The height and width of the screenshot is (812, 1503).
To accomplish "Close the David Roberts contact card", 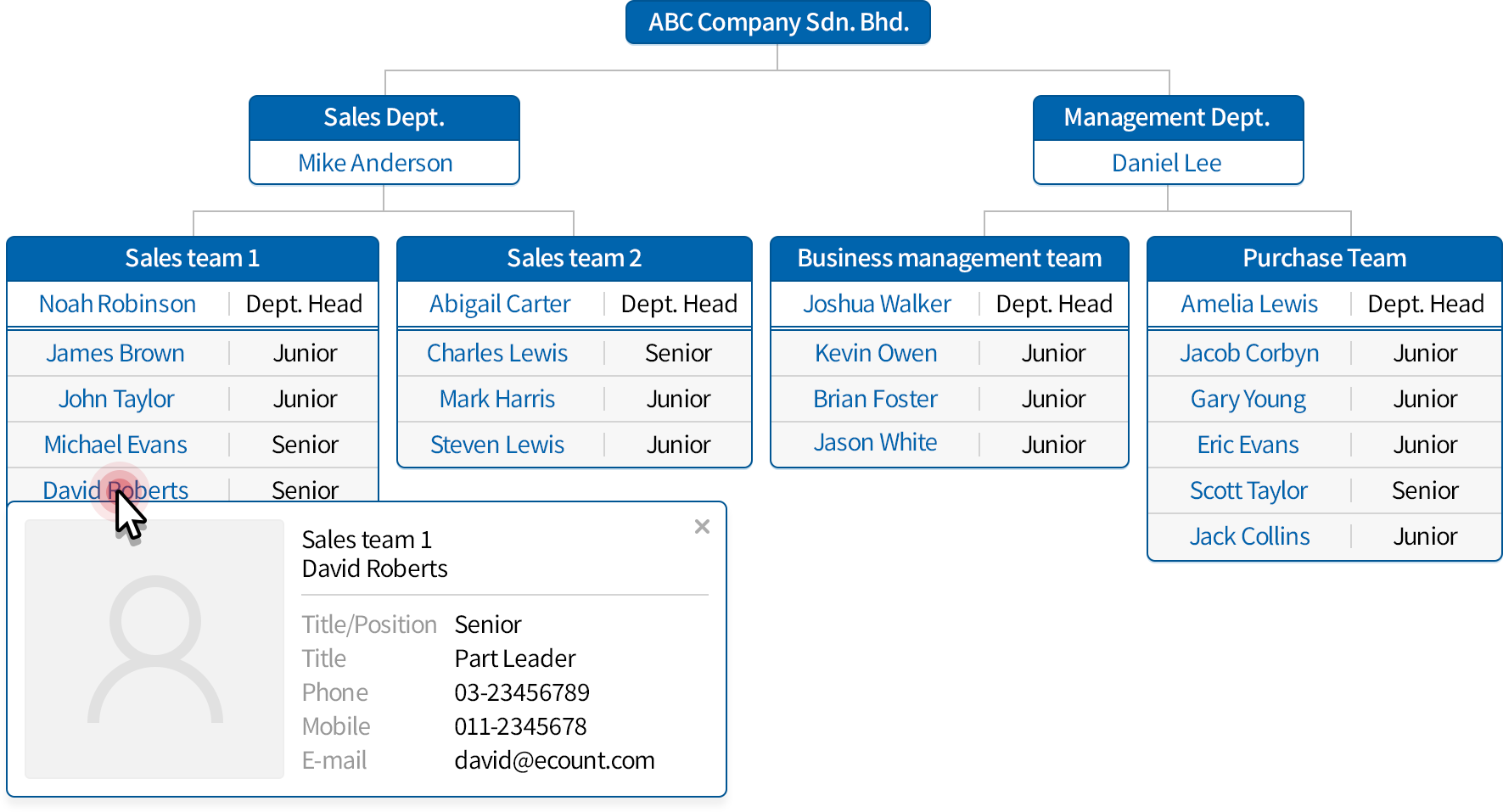I will (702, 526).
